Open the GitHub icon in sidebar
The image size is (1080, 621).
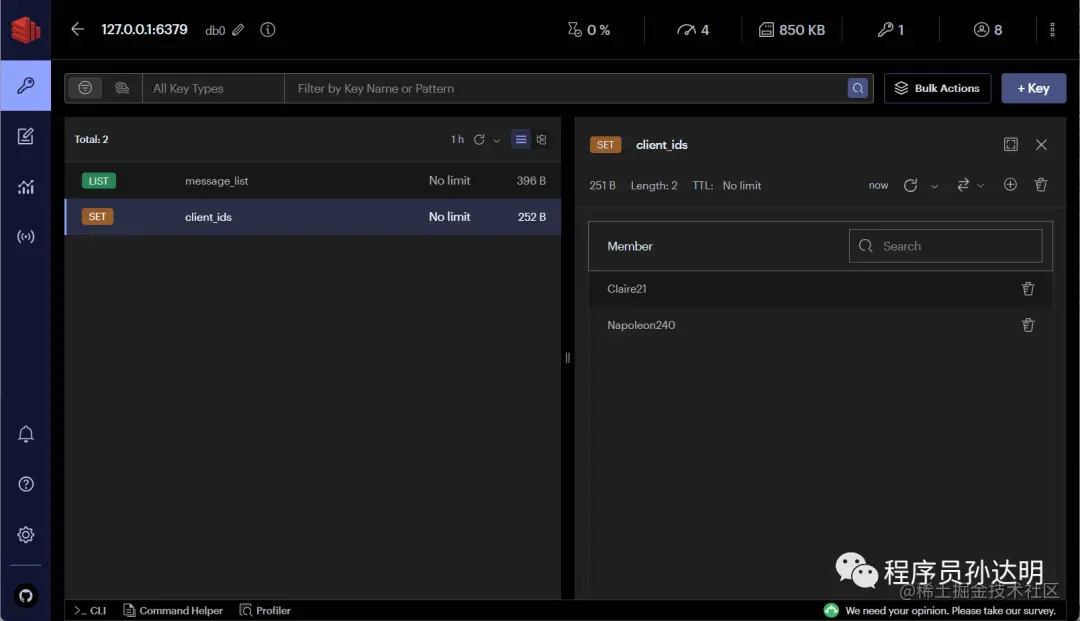(25, 596)
